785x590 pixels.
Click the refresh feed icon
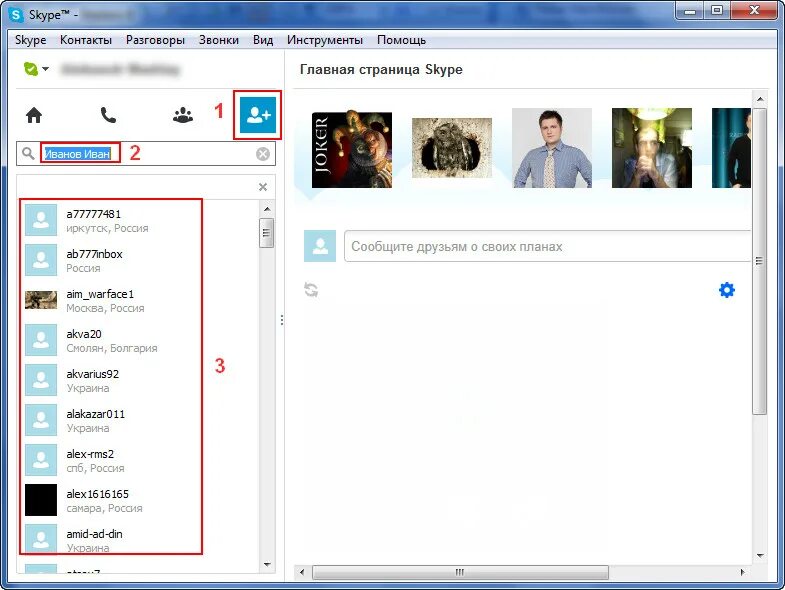[x=311, y=289]
